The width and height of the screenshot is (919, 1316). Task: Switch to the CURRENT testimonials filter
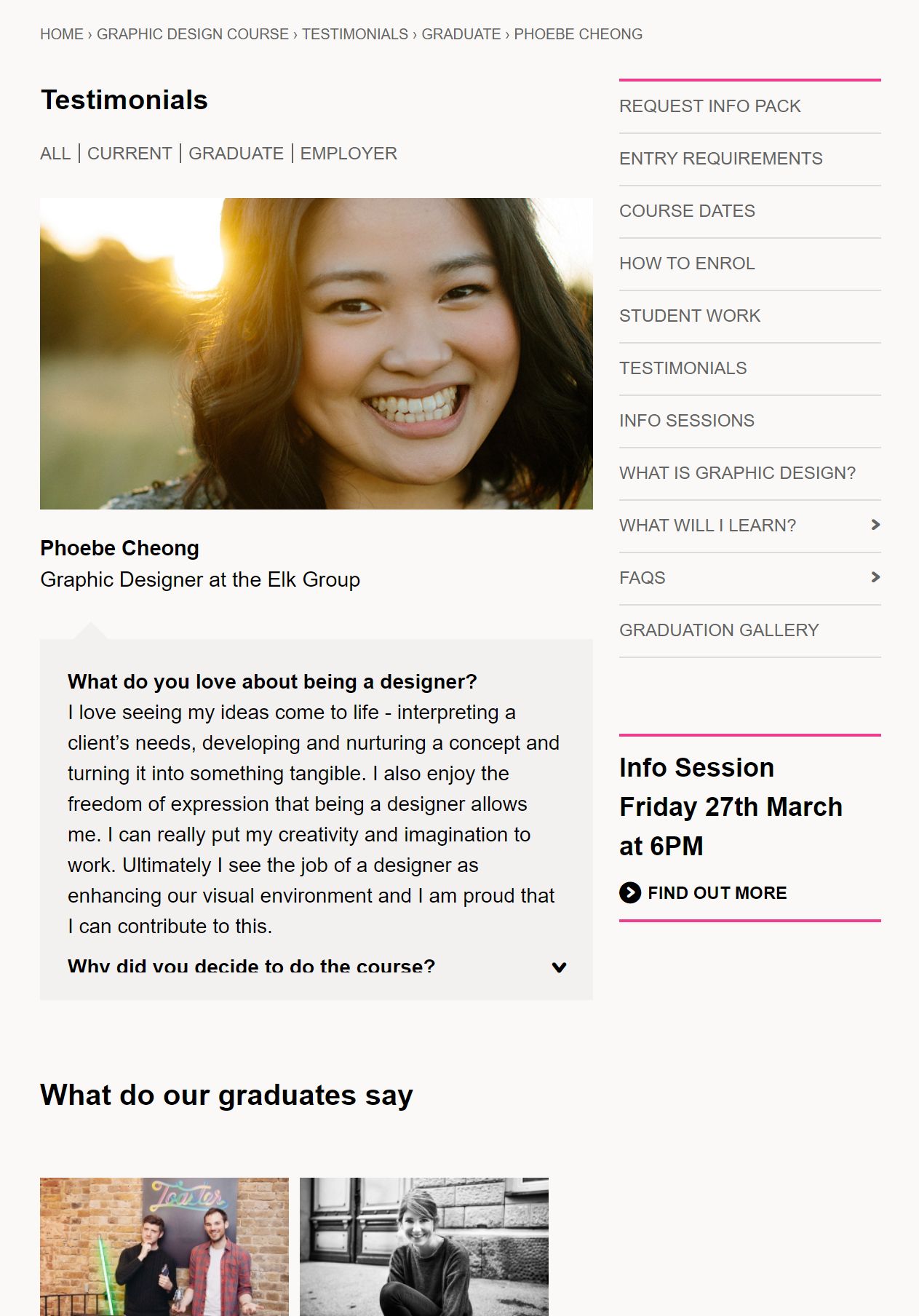point(128,153)
